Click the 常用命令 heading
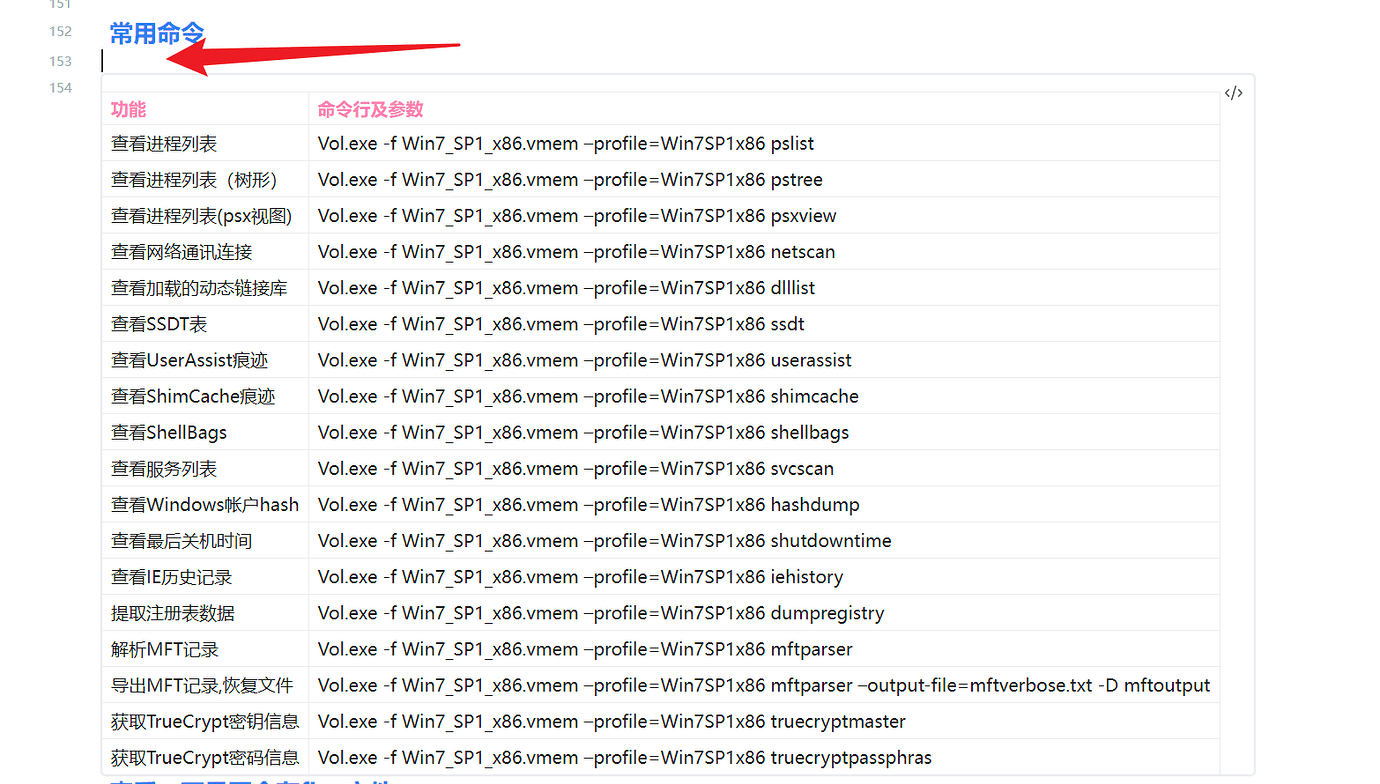 [157, 33]
